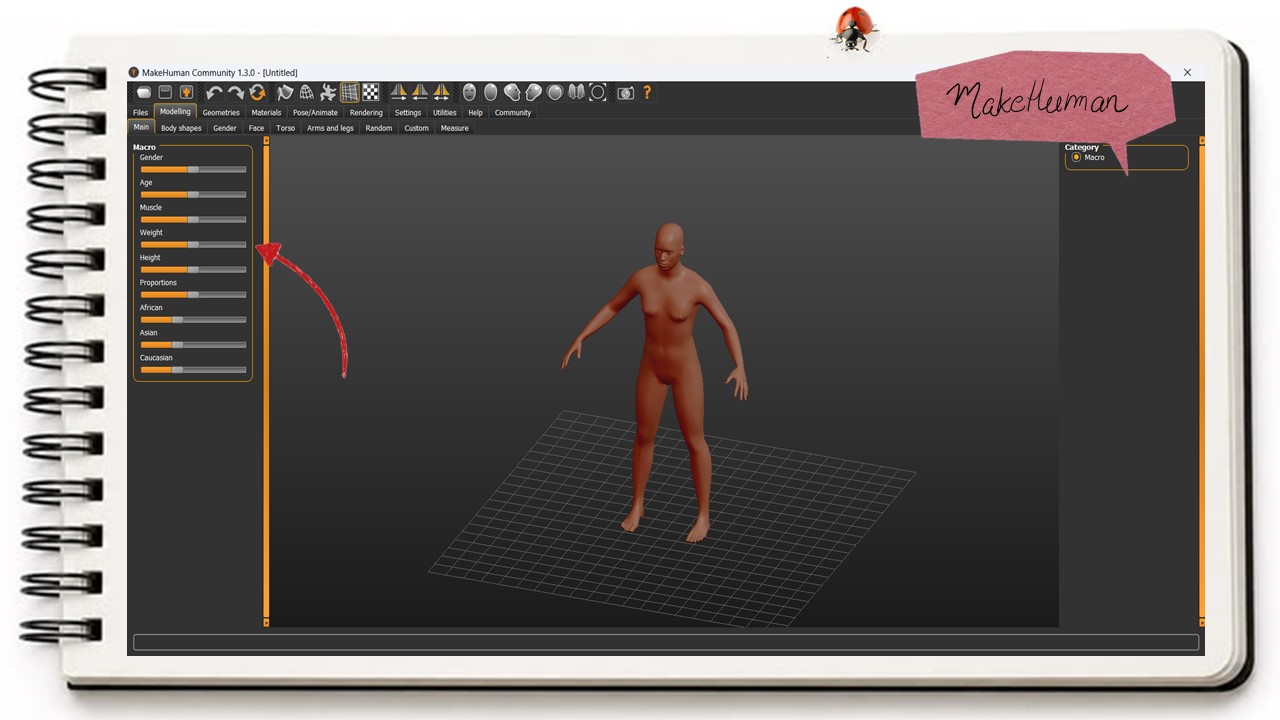Open the Community tab
Image resolution: width=1280 pixels, height=720 pixels.
[x=513, y=113]
